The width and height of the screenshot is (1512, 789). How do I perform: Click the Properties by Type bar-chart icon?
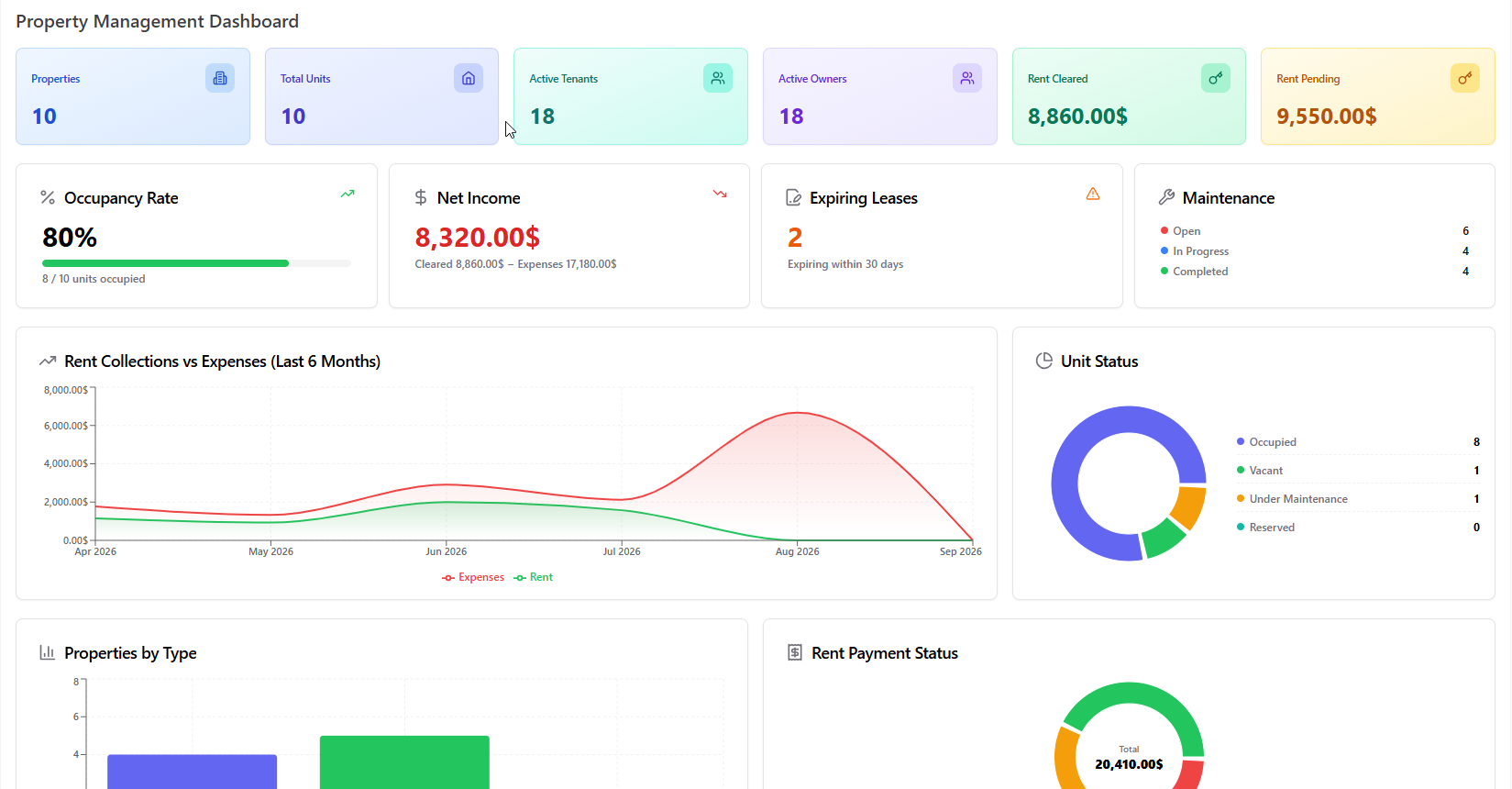click(x=48, y=652)
